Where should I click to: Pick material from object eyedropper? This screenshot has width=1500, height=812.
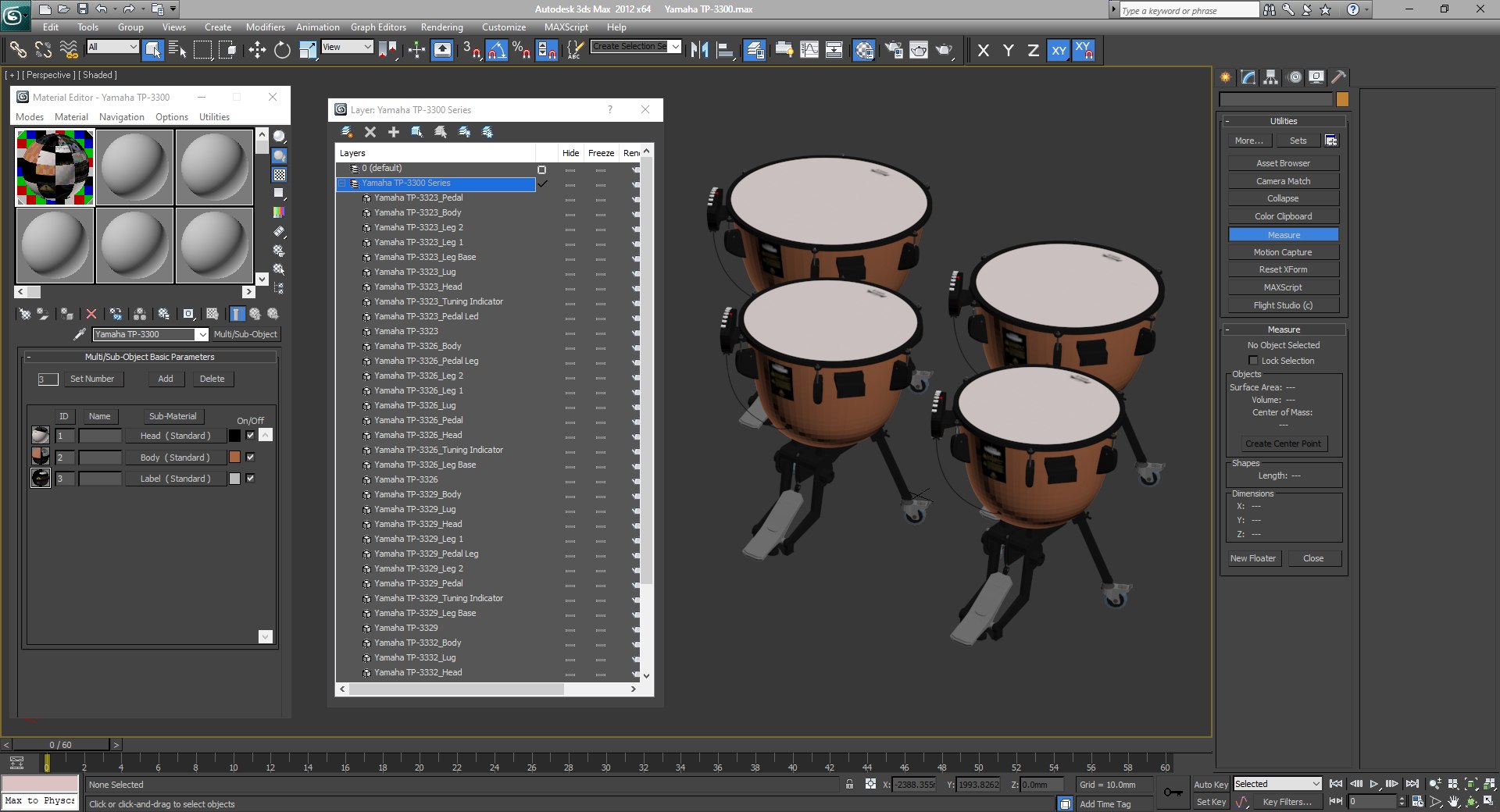(x=79, y=334)
